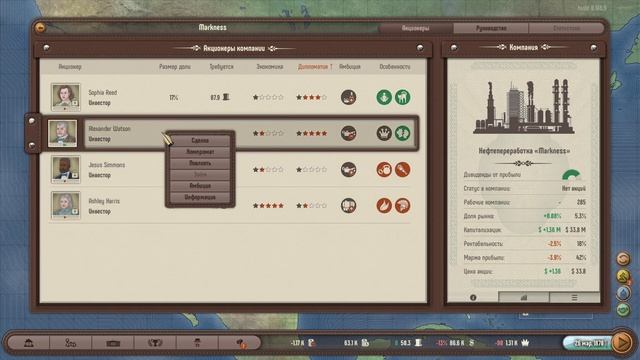The height and width of the screenshot is (360, 640).
Task: Click the company's $ 33.8 M capitalization value
Action: [576, 230]
